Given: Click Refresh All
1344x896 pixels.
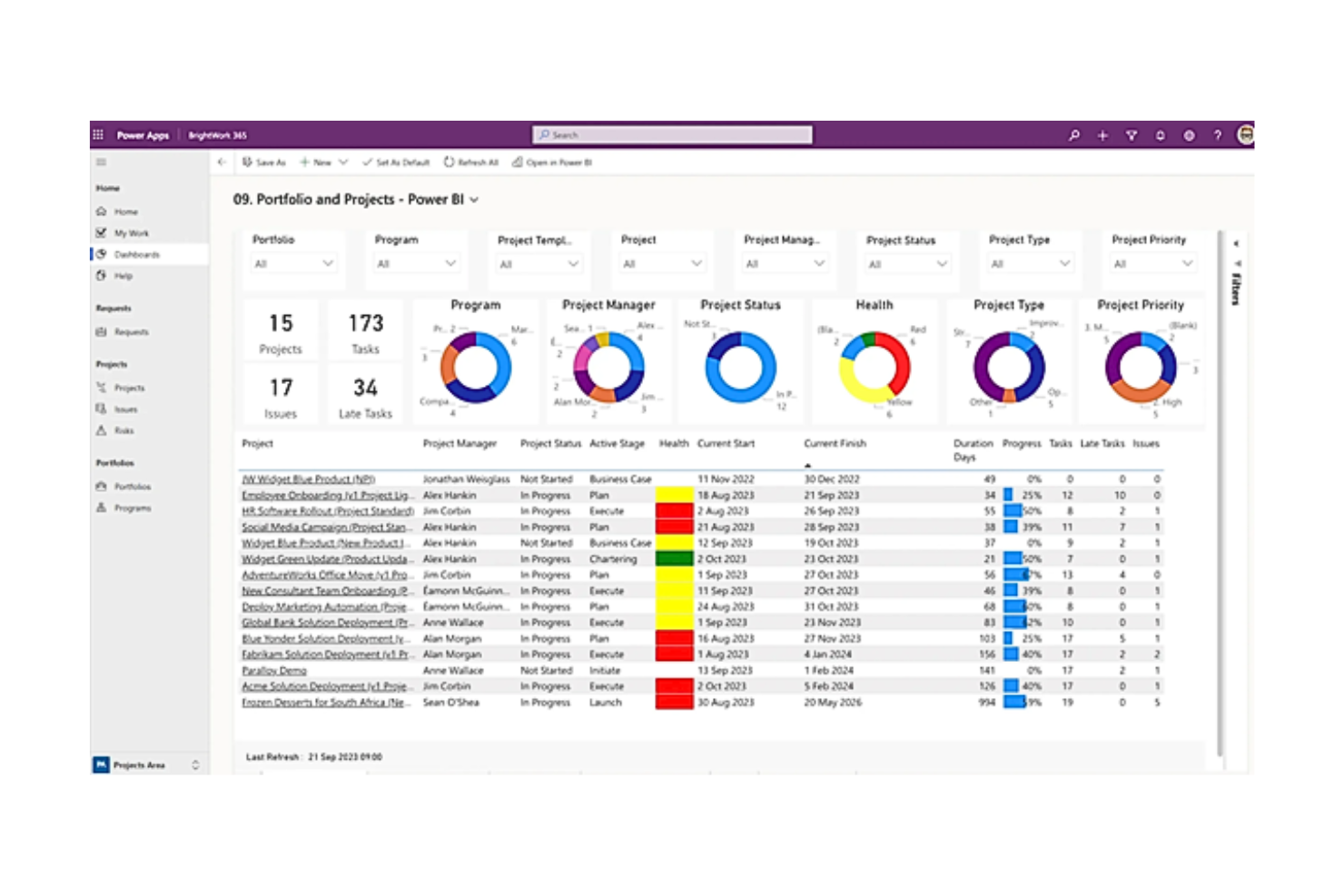Looking at the screenshot, I should (x=471, y=162).
